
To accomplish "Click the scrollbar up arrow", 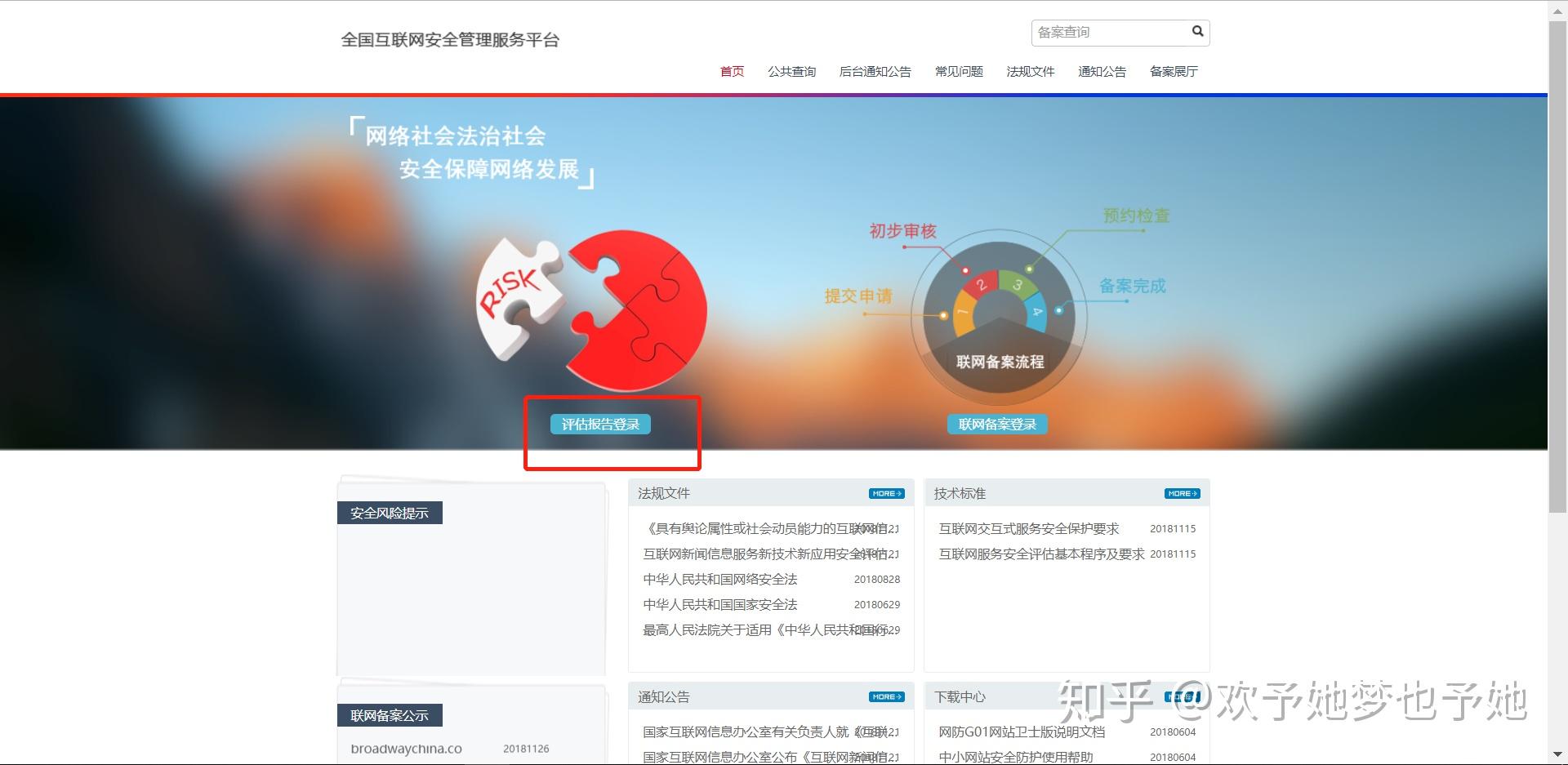I will point(1557,10).
